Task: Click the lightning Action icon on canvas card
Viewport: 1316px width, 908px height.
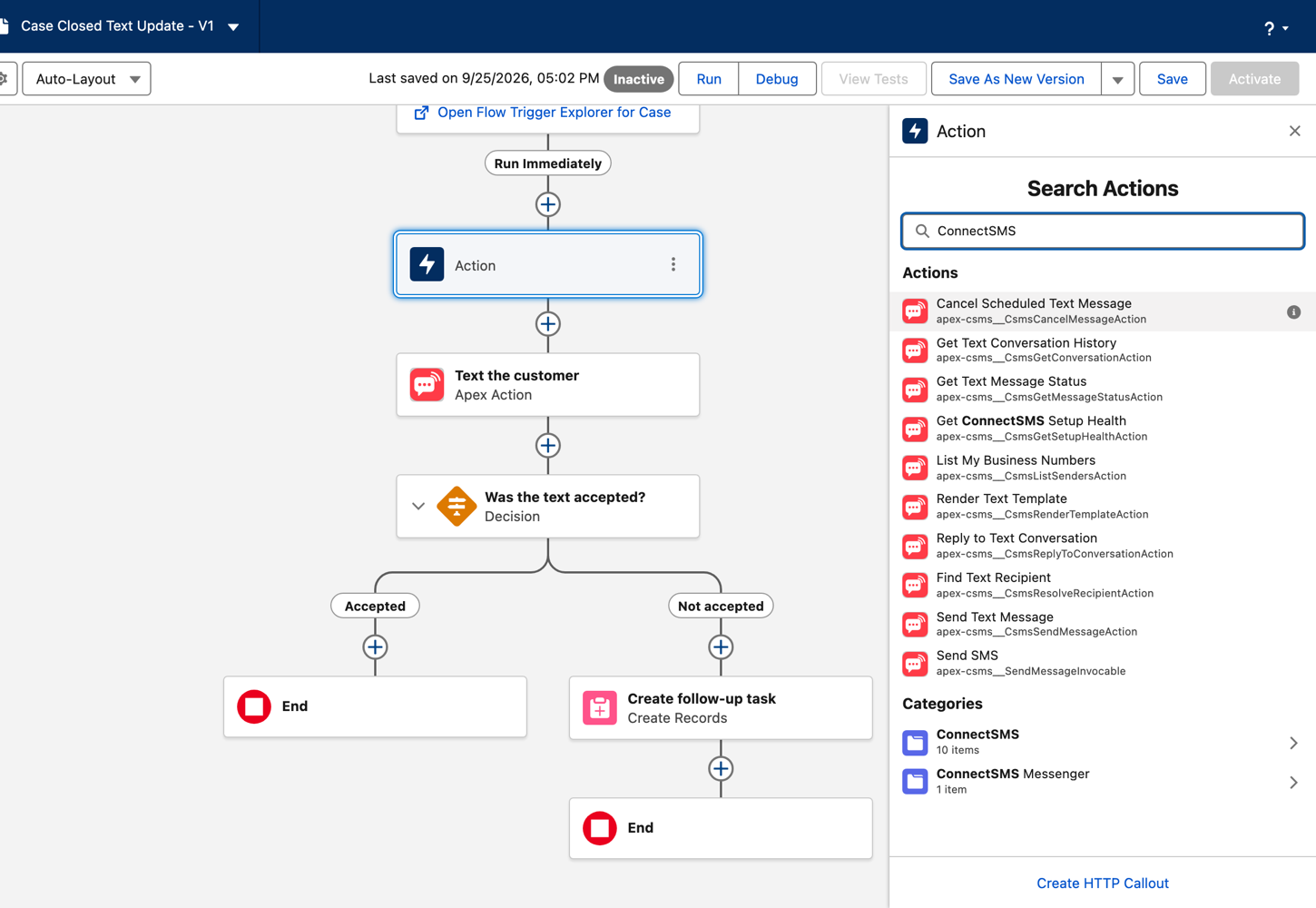Action: (427, 264)
